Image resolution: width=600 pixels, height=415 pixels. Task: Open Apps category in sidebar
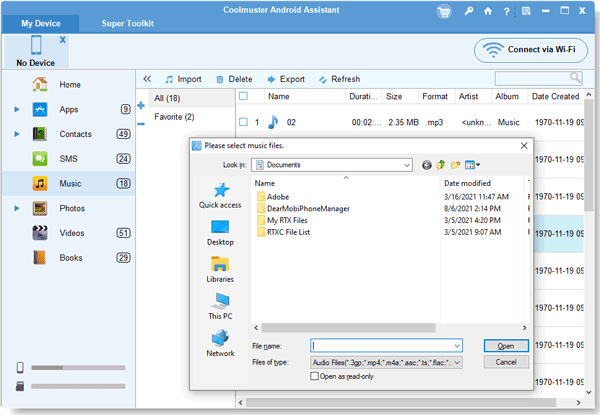[x=69, y=109]
